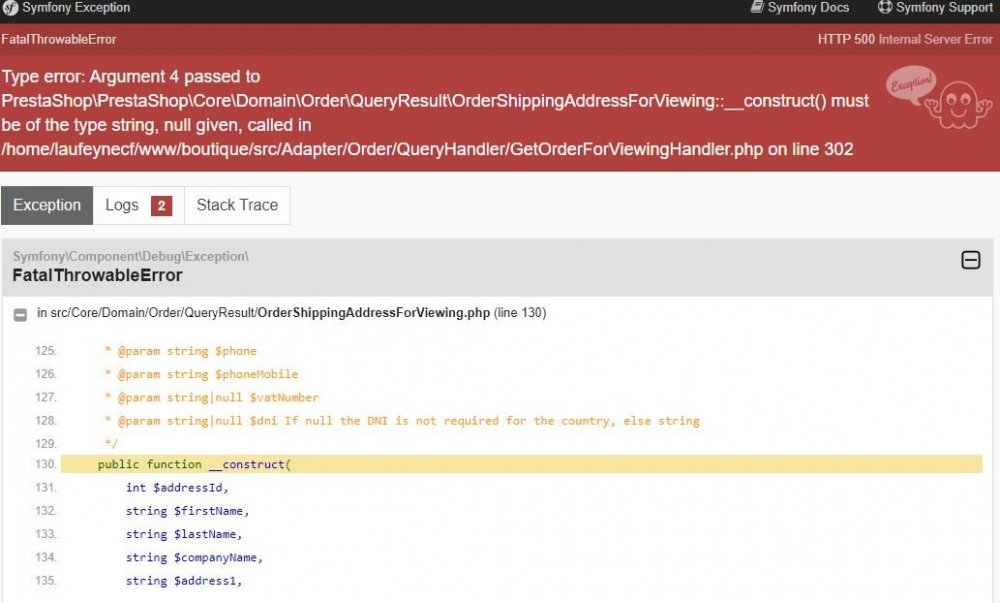1000x603 pixels.
Task: Switch to the Exception tab
Action: [47, 205]
